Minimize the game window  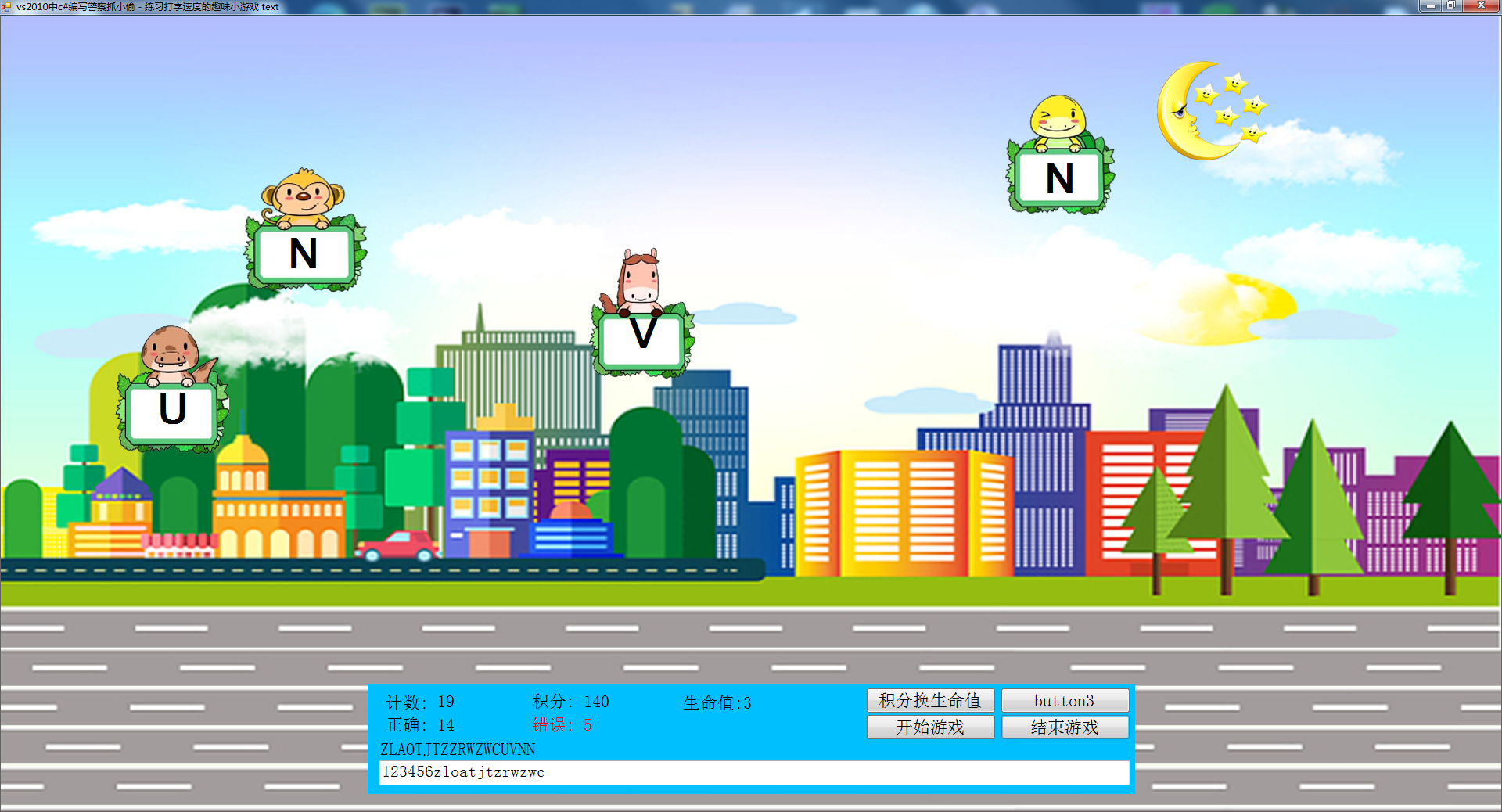click(1431, 5)
